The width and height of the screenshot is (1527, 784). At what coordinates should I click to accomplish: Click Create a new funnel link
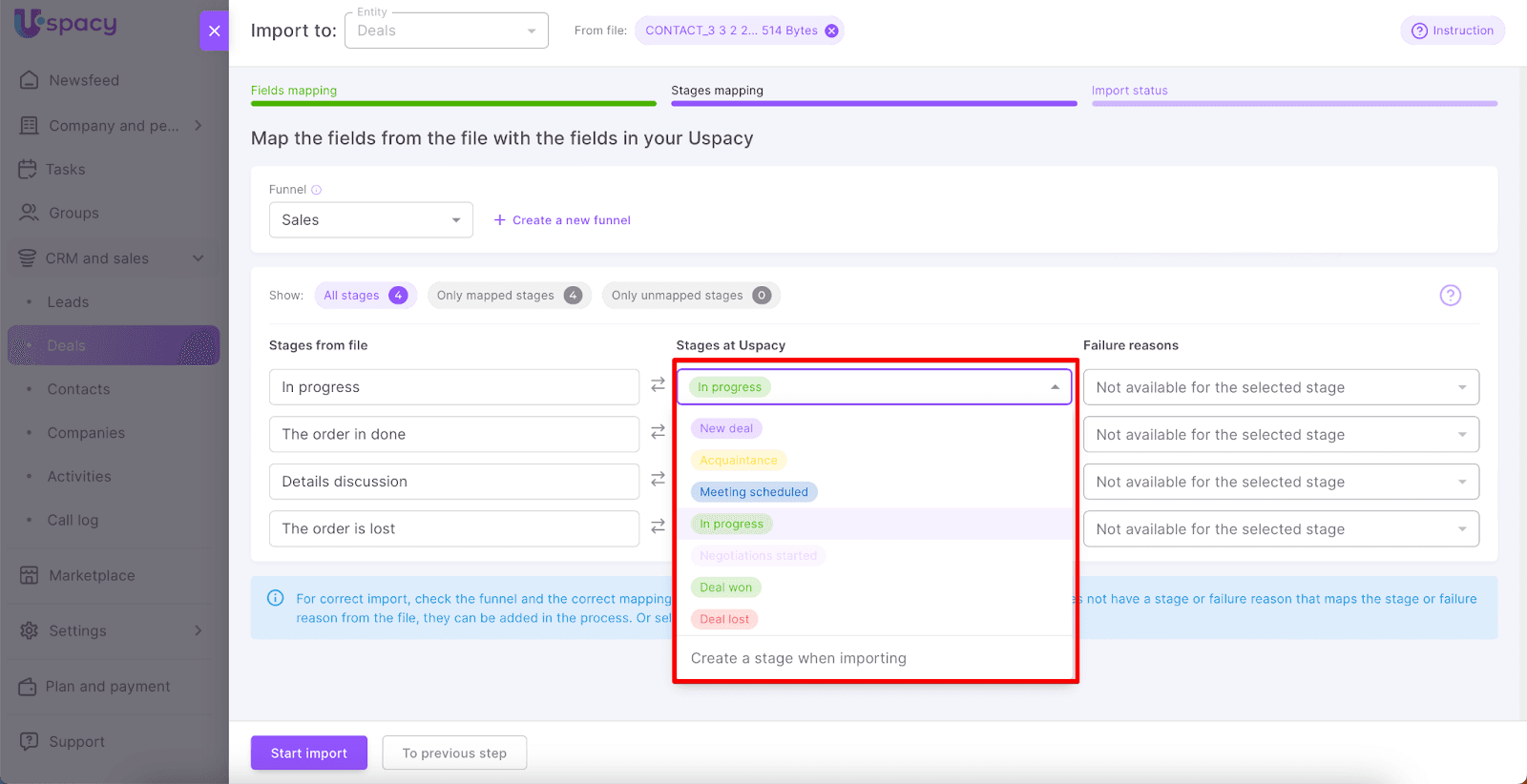coord(562,220)
